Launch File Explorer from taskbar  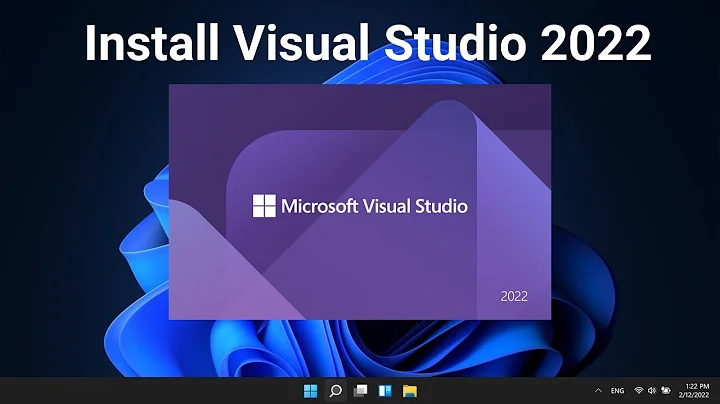tap(410, 391)
